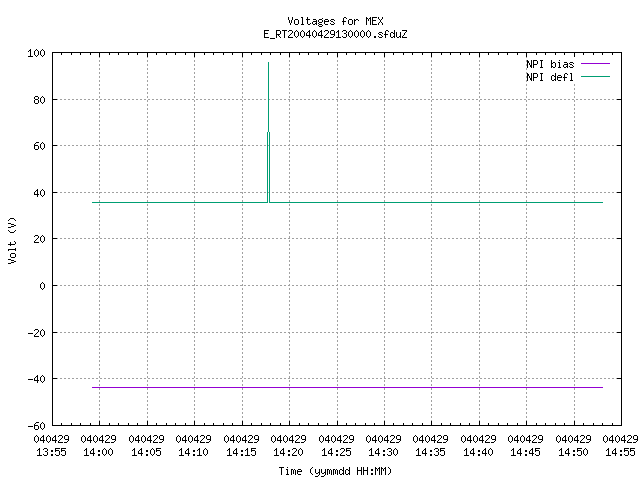This screenshot has width=640, height=480.
Task: Click the y-axis tick label 80
Action: click(x=39, y=100)
